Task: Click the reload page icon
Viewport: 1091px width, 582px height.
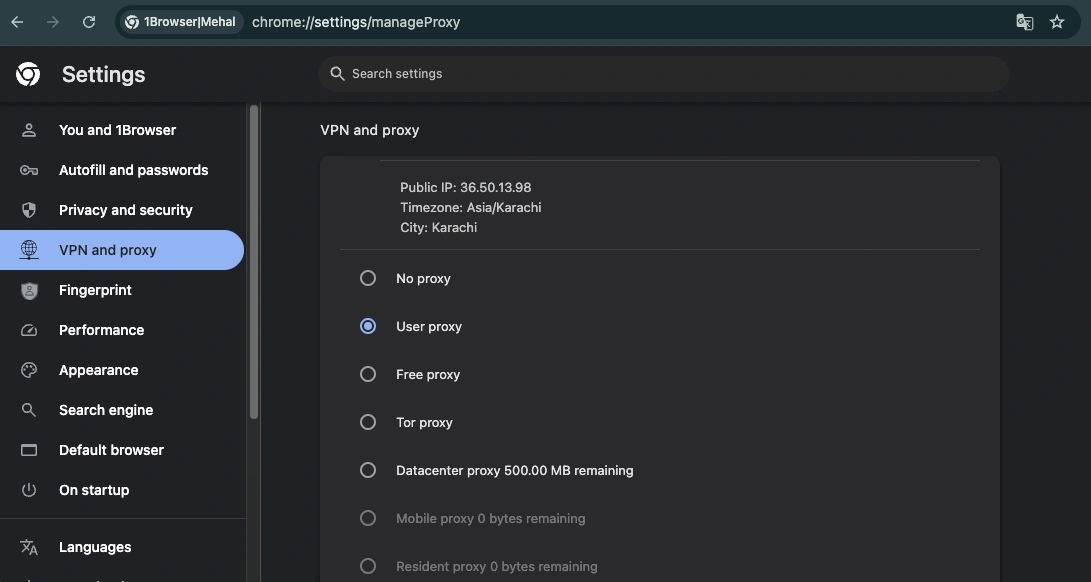Action: pyautogui.click(x=89, y=22)
